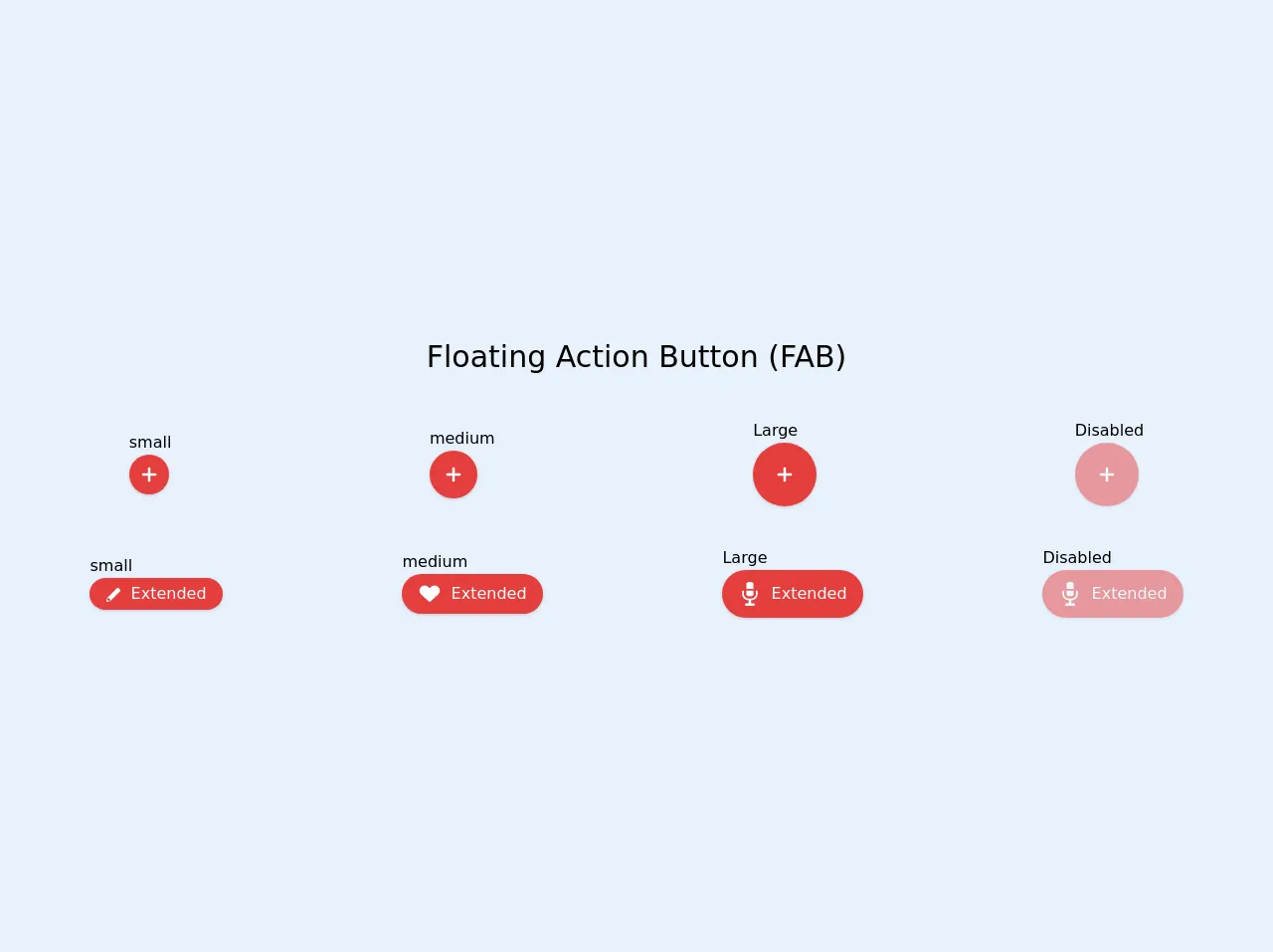Click the heart icon in medium Extended button
The width and height of the screenshot is (1273, 952).
pos(430,594)
